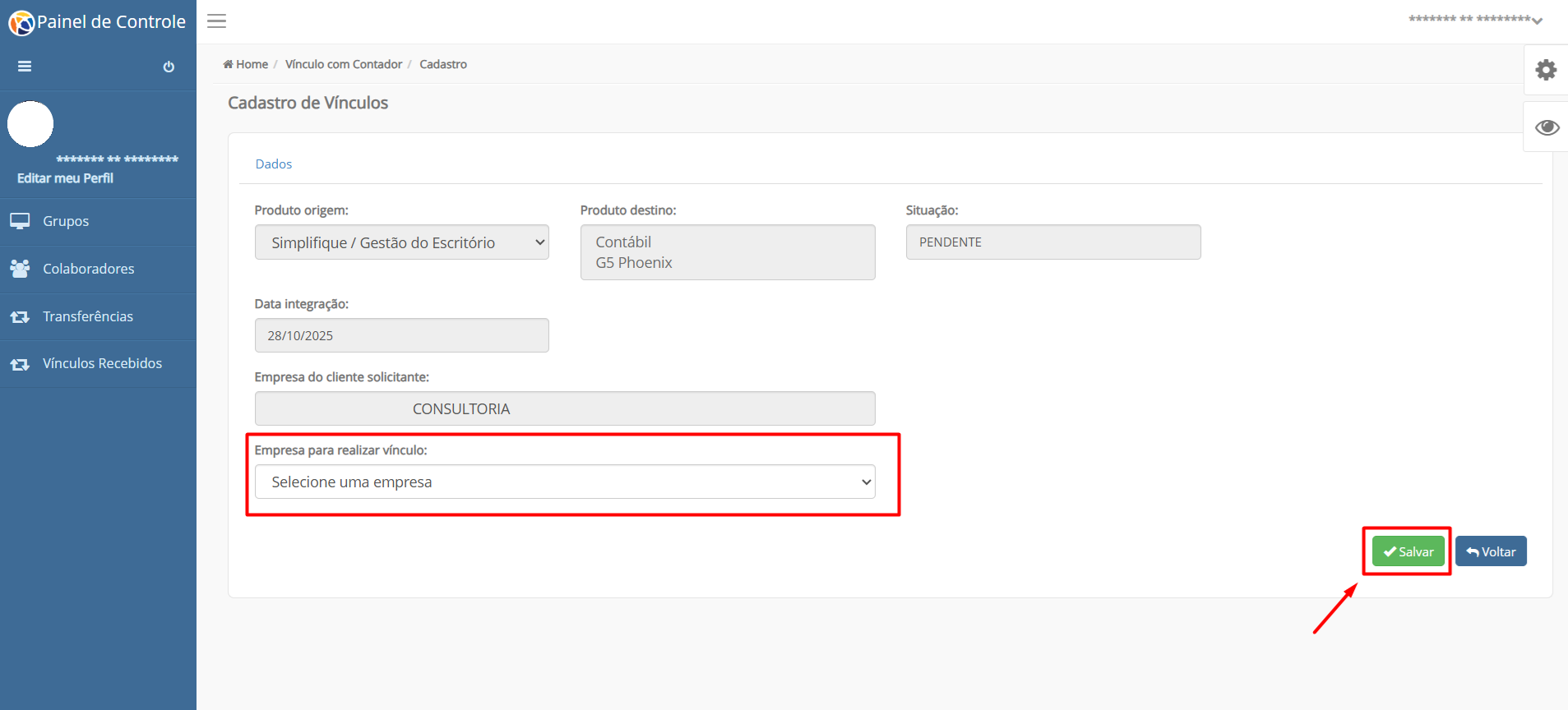This screenshot has height=710, width=1568.
Task: Click the user avatar picture
Action: point(30,124)
